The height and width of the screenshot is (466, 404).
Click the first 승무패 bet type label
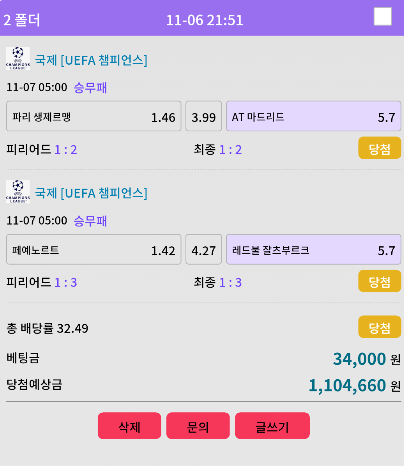pos(90,87)
